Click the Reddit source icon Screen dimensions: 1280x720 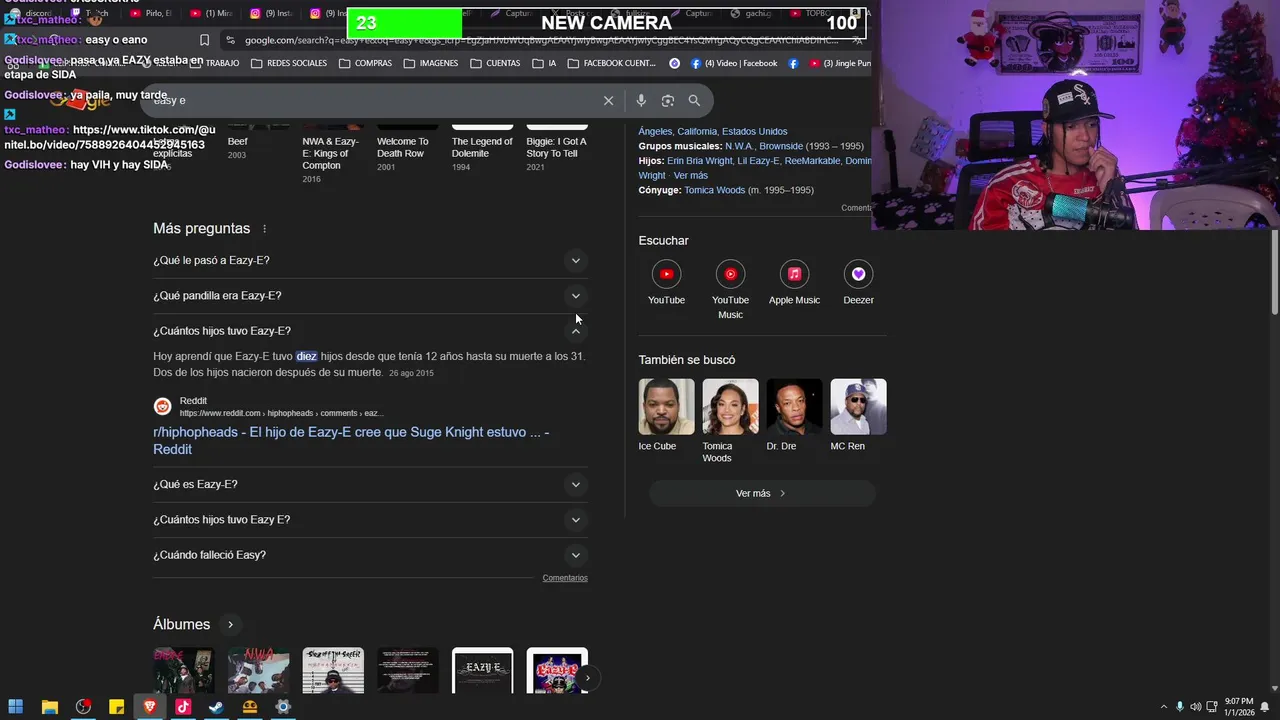(162, 406)
